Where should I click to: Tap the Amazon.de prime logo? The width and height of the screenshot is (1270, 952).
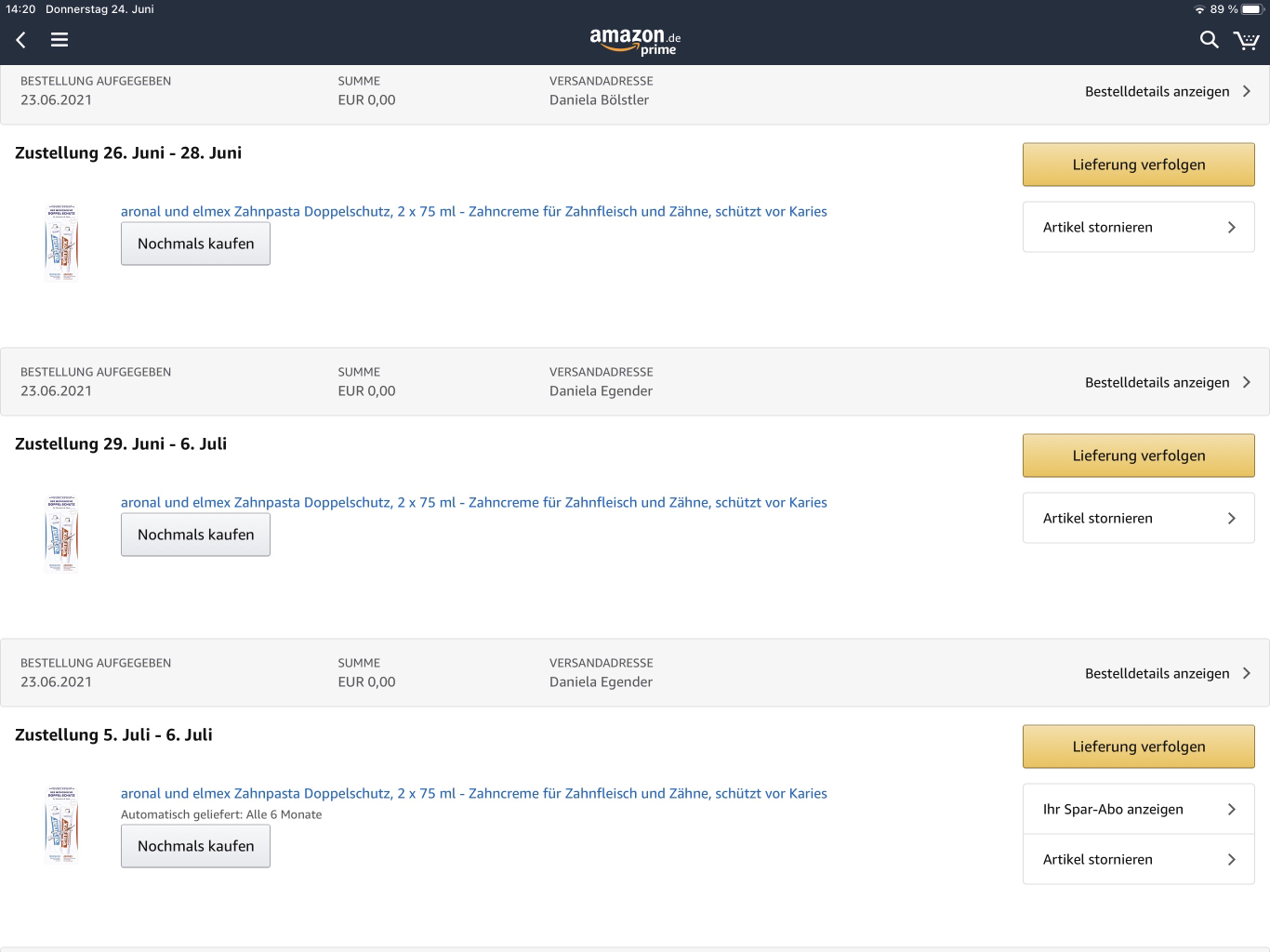point(635,41)
